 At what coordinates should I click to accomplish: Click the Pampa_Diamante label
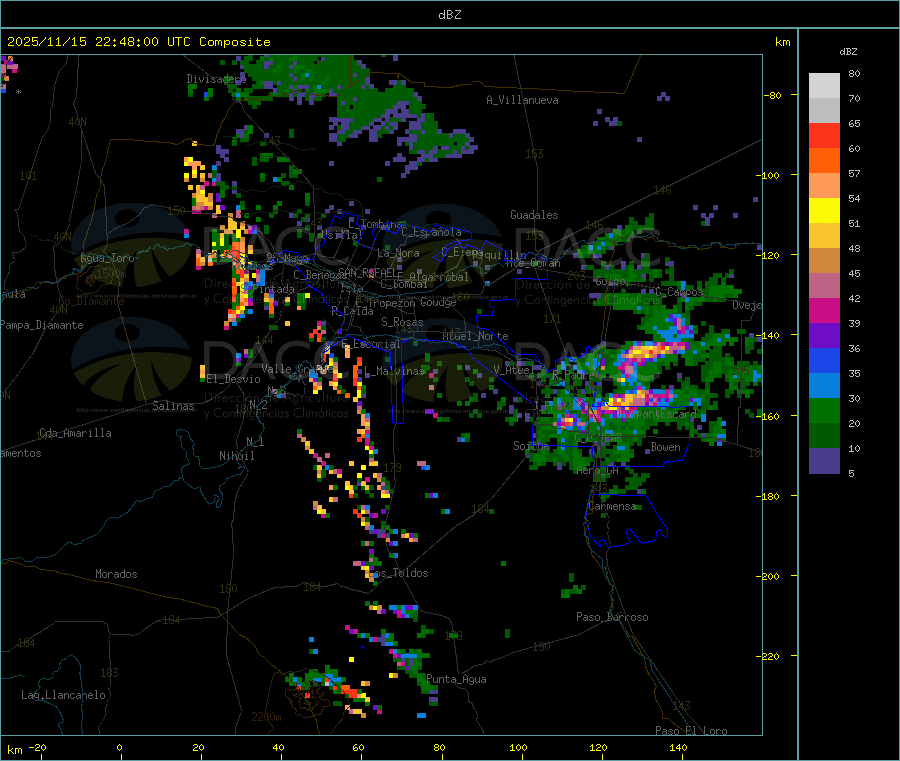pos(42,325)
